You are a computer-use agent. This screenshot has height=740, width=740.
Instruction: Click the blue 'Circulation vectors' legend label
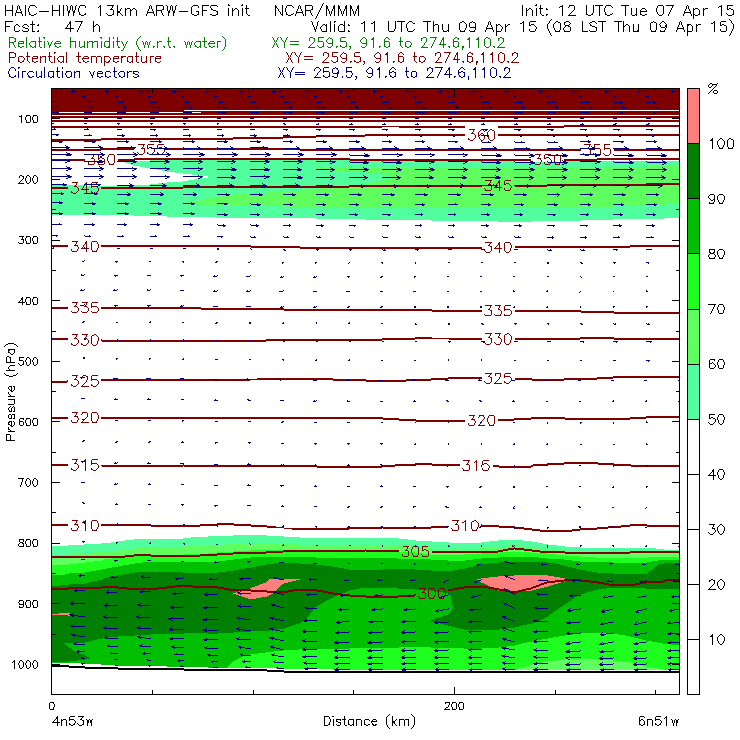point(74,73)
